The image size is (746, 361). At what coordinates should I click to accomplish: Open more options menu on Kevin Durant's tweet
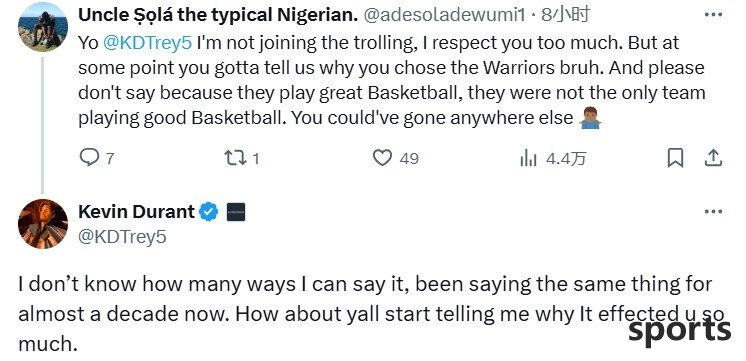[713, 212]
